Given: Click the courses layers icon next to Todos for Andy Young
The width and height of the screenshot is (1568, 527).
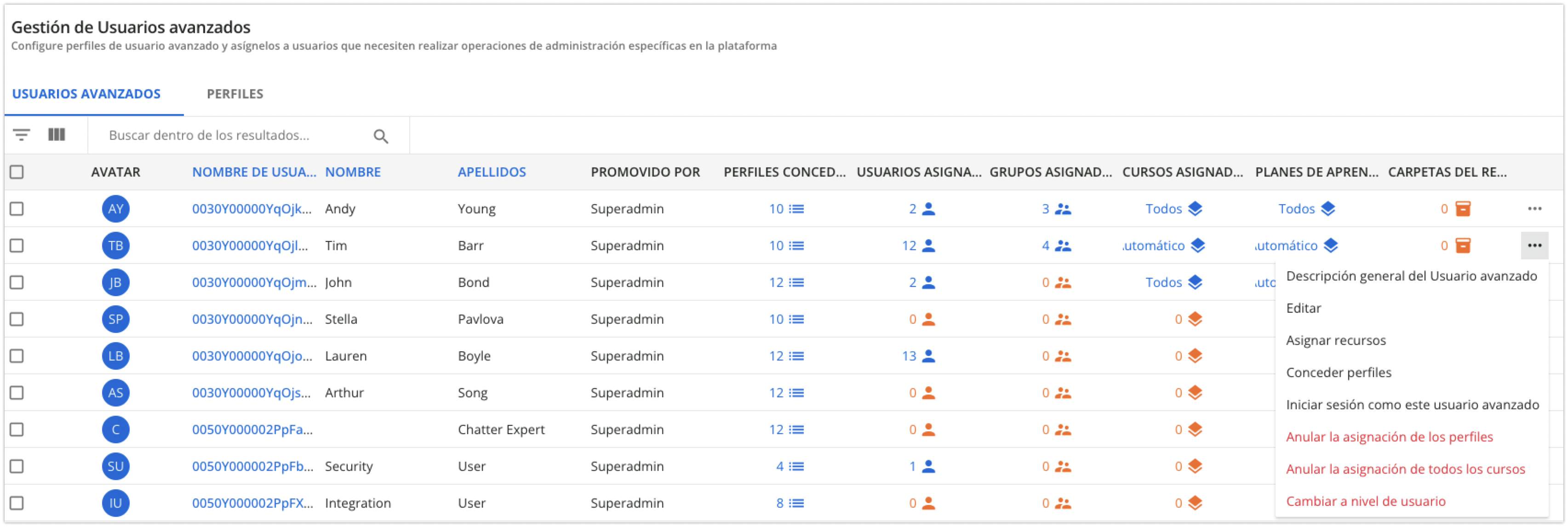Looking at the screenshot, I should click(1194, 208).
